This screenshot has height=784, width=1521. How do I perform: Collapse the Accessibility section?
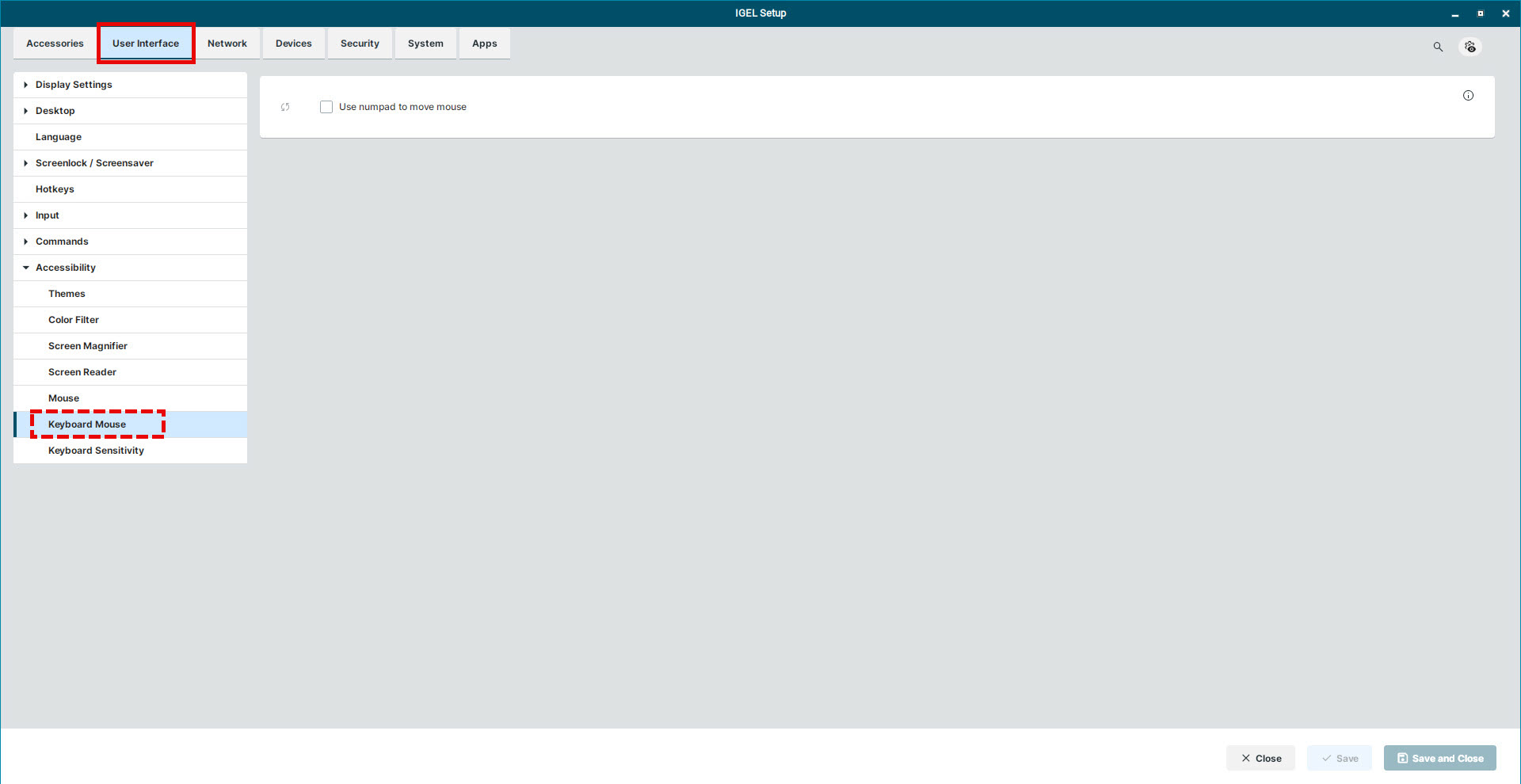[x=26, y=268]
